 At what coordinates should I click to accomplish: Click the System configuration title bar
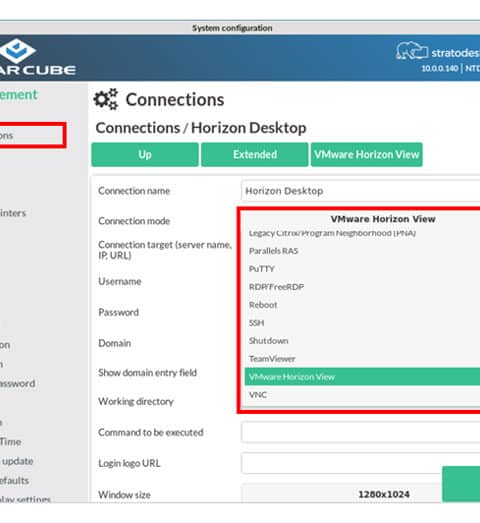point(232,28)
